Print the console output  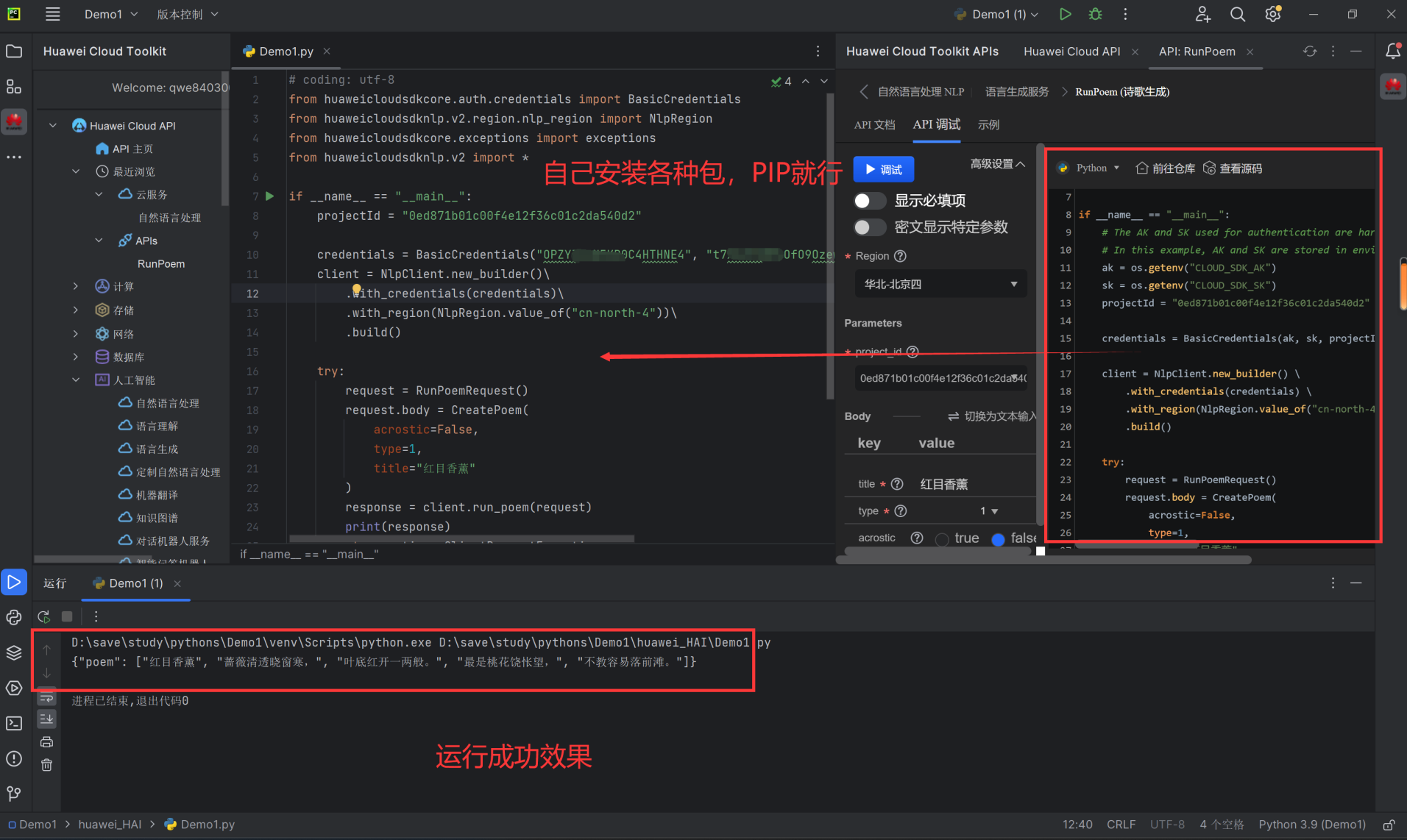click(x=46, y=742)
